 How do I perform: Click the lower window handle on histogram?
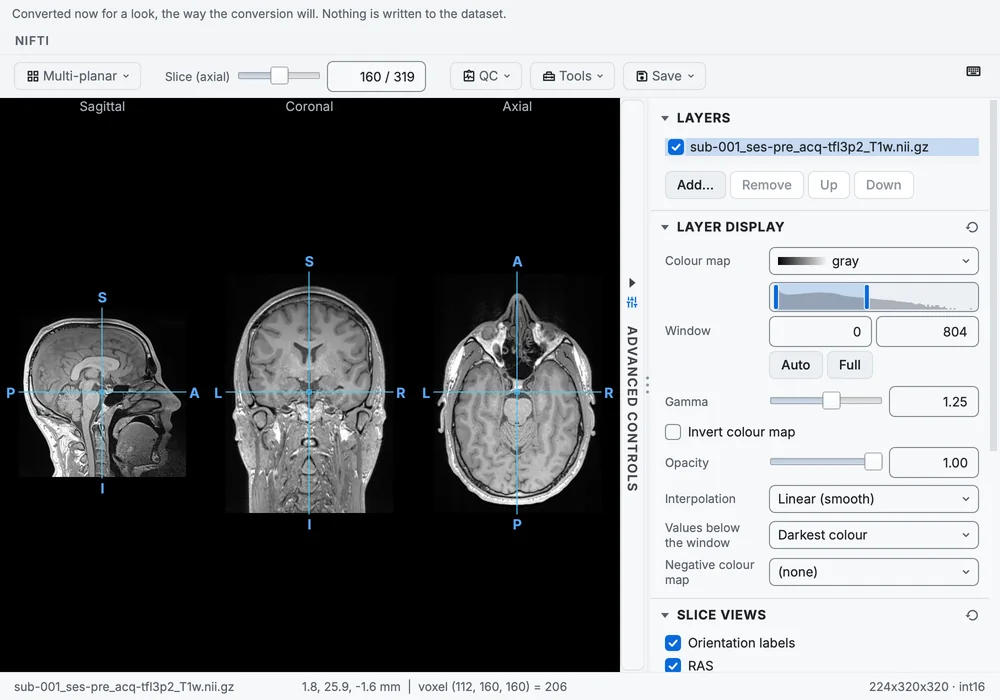coord(776,297)
